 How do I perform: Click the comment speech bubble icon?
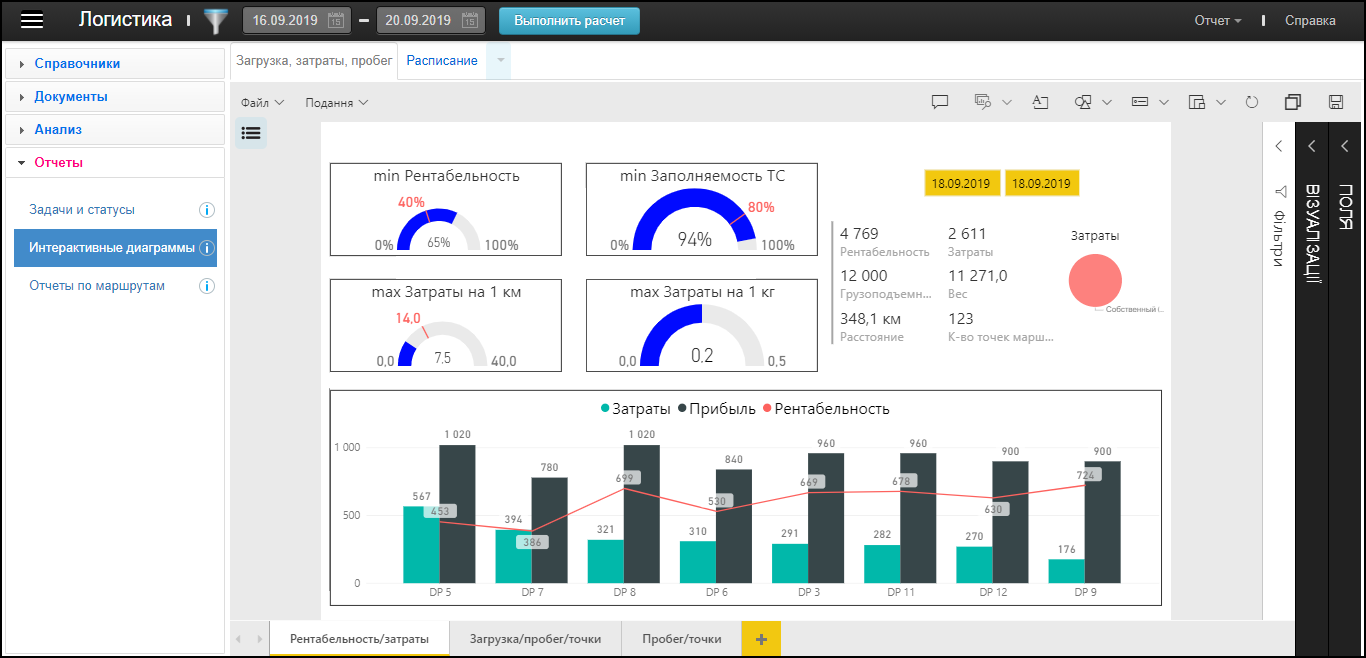coord(940,102)
